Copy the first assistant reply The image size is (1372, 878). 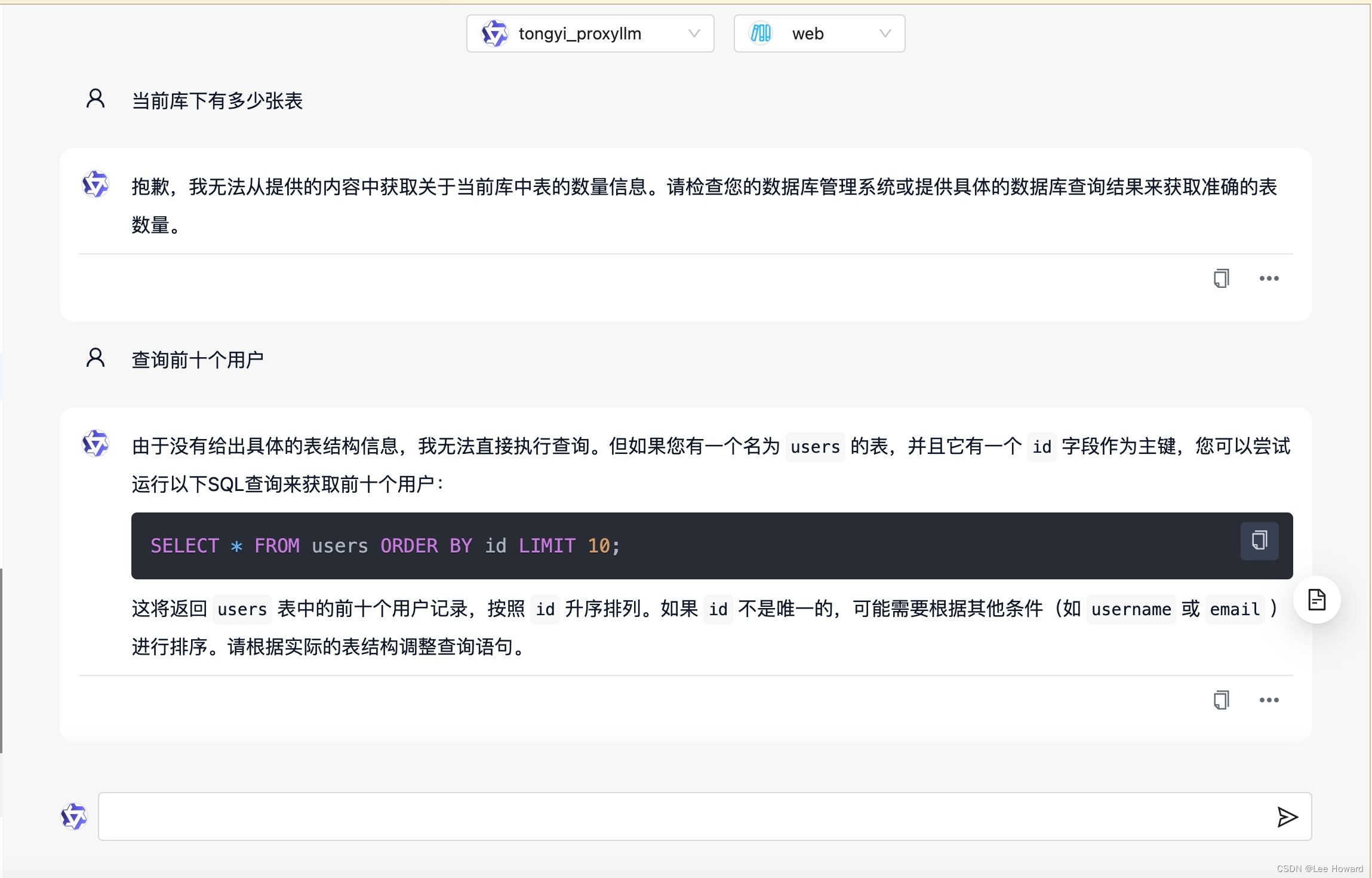pyautogui.click(x=1221, y=278)
